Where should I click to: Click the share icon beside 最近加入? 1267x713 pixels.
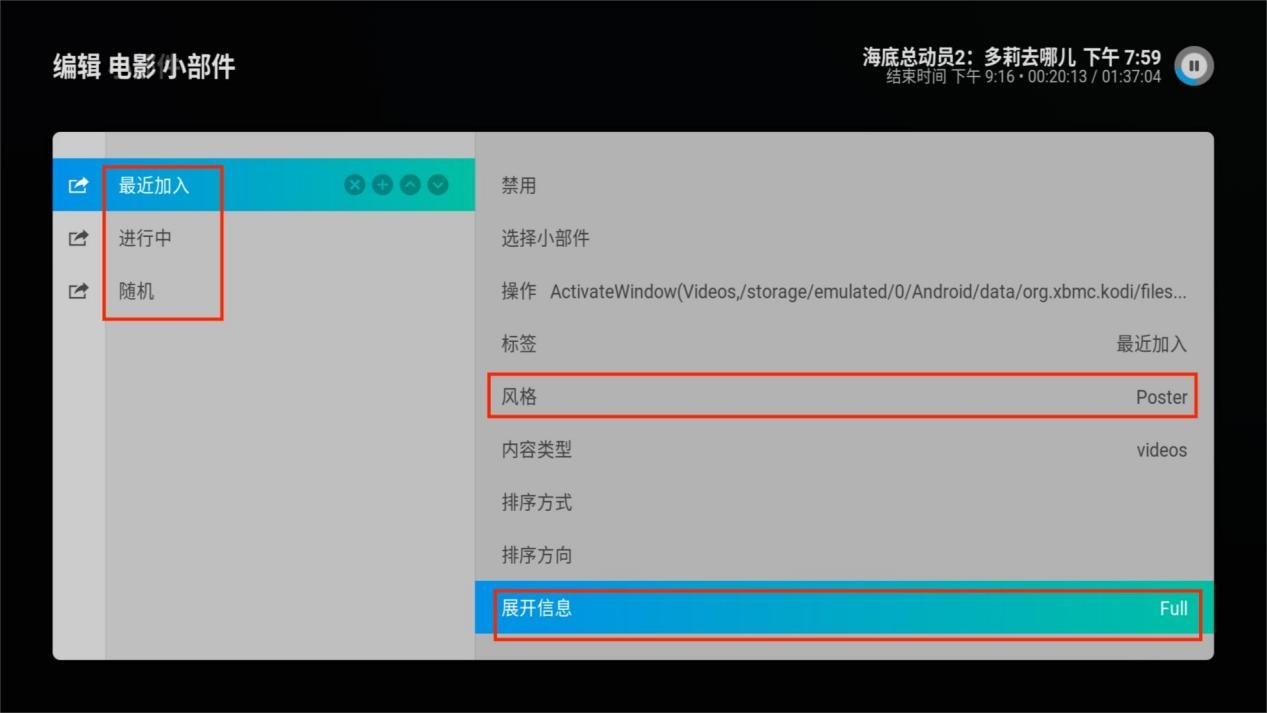click(78, 185)
